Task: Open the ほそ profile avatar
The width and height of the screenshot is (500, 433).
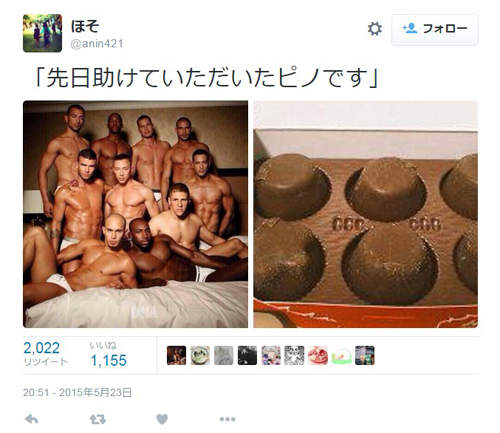Action: point(42,33)
